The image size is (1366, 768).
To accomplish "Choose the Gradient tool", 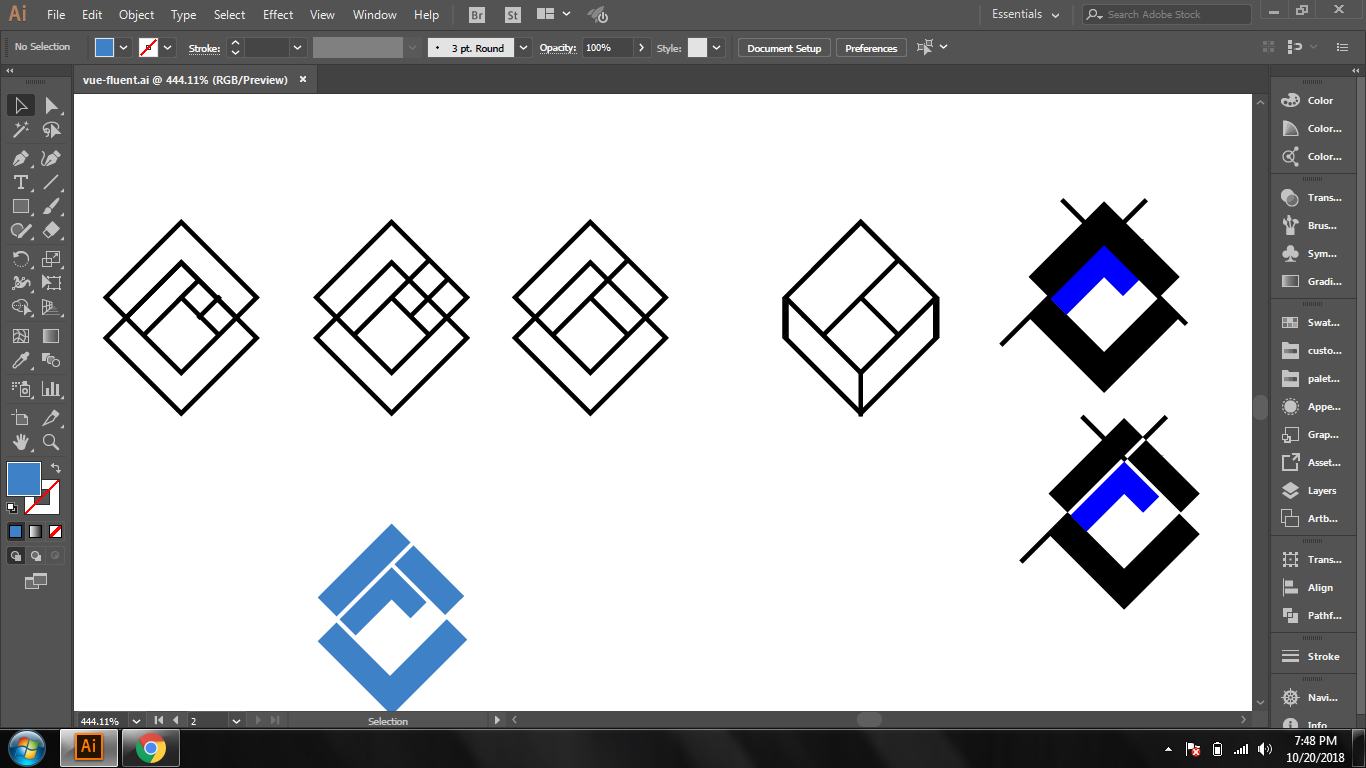I will tap(51, 336).
